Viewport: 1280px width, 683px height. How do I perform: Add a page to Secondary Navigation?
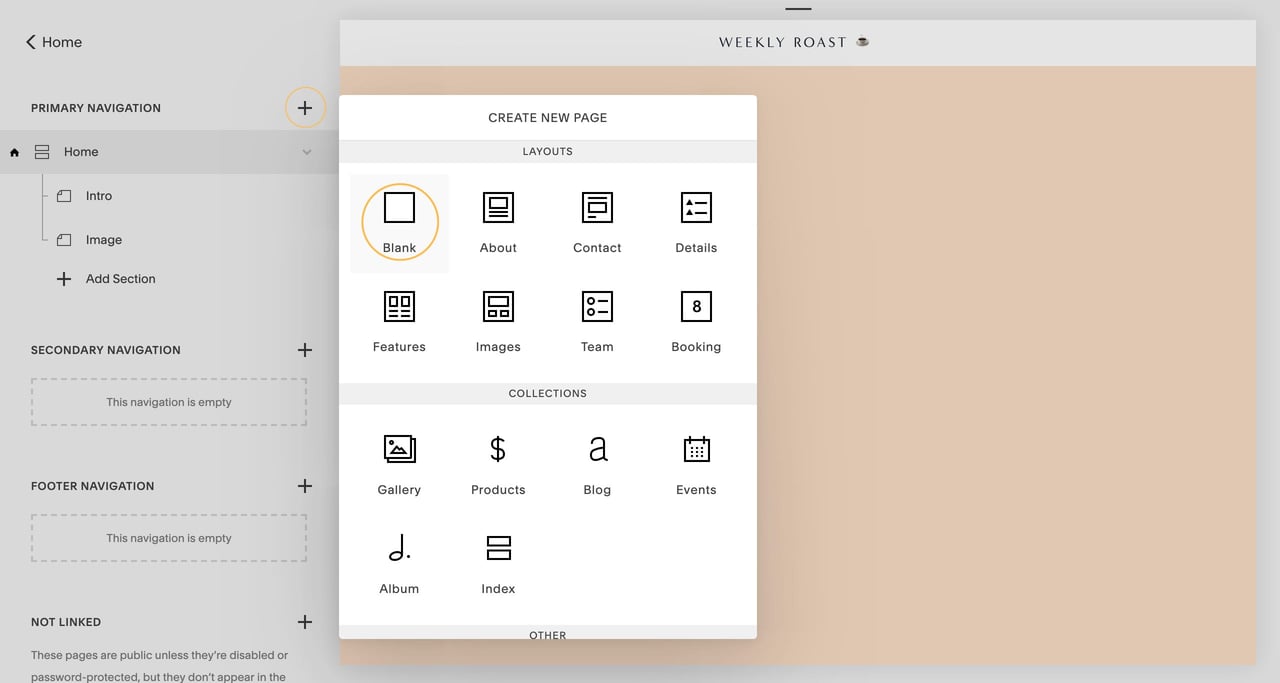click(x=305, y=350)
